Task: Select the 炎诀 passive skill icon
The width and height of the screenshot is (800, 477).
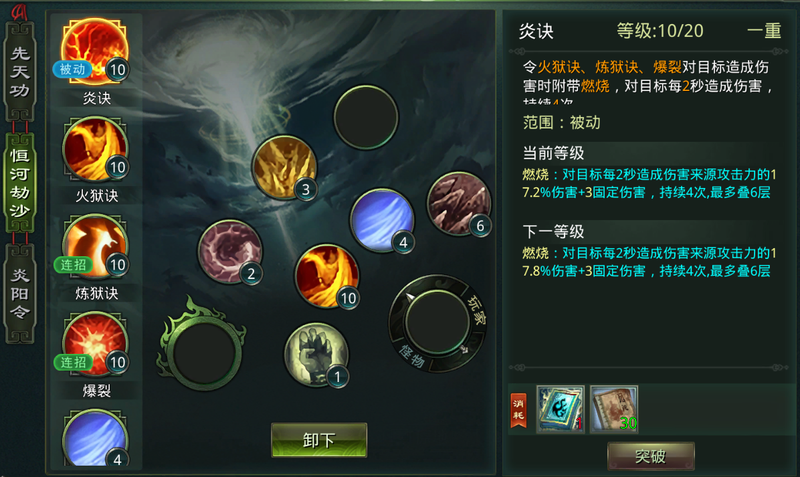Action: click(x=94, y=51)
